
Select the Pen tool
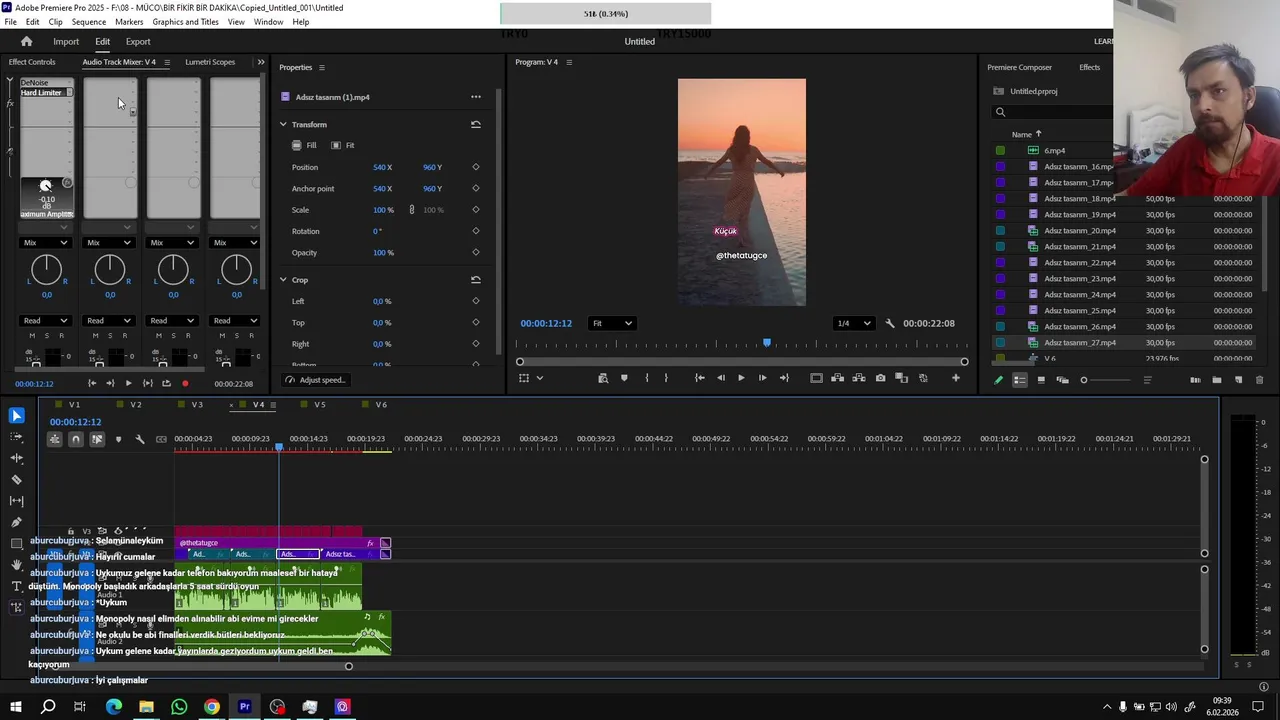pyautogui.click(x=16, y=522)
